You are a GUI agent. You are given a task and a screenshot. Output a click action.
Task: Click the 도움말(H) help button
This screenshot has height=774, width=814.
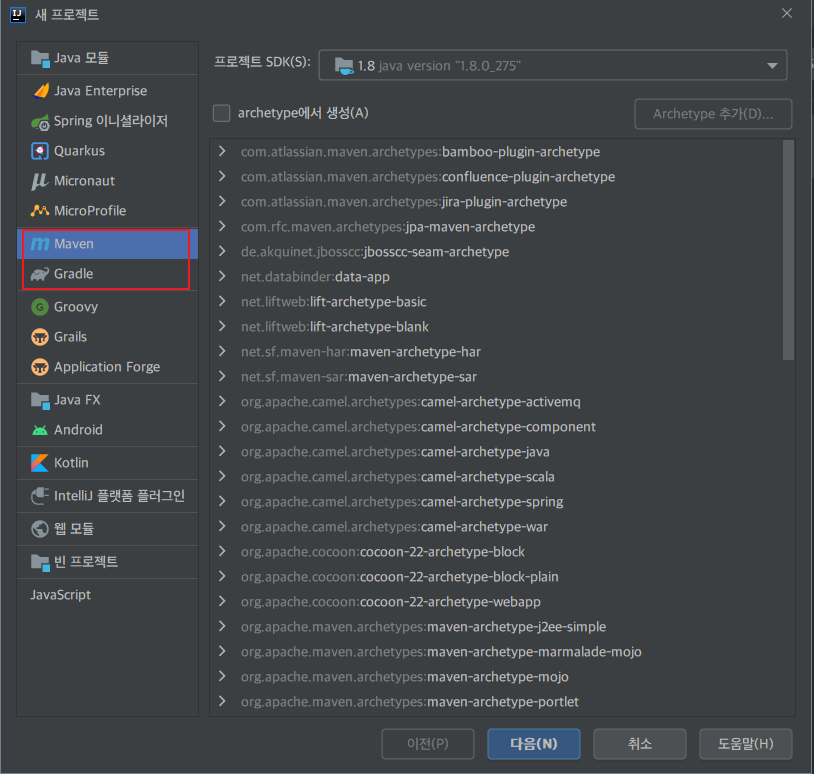(x=745, y=744)
